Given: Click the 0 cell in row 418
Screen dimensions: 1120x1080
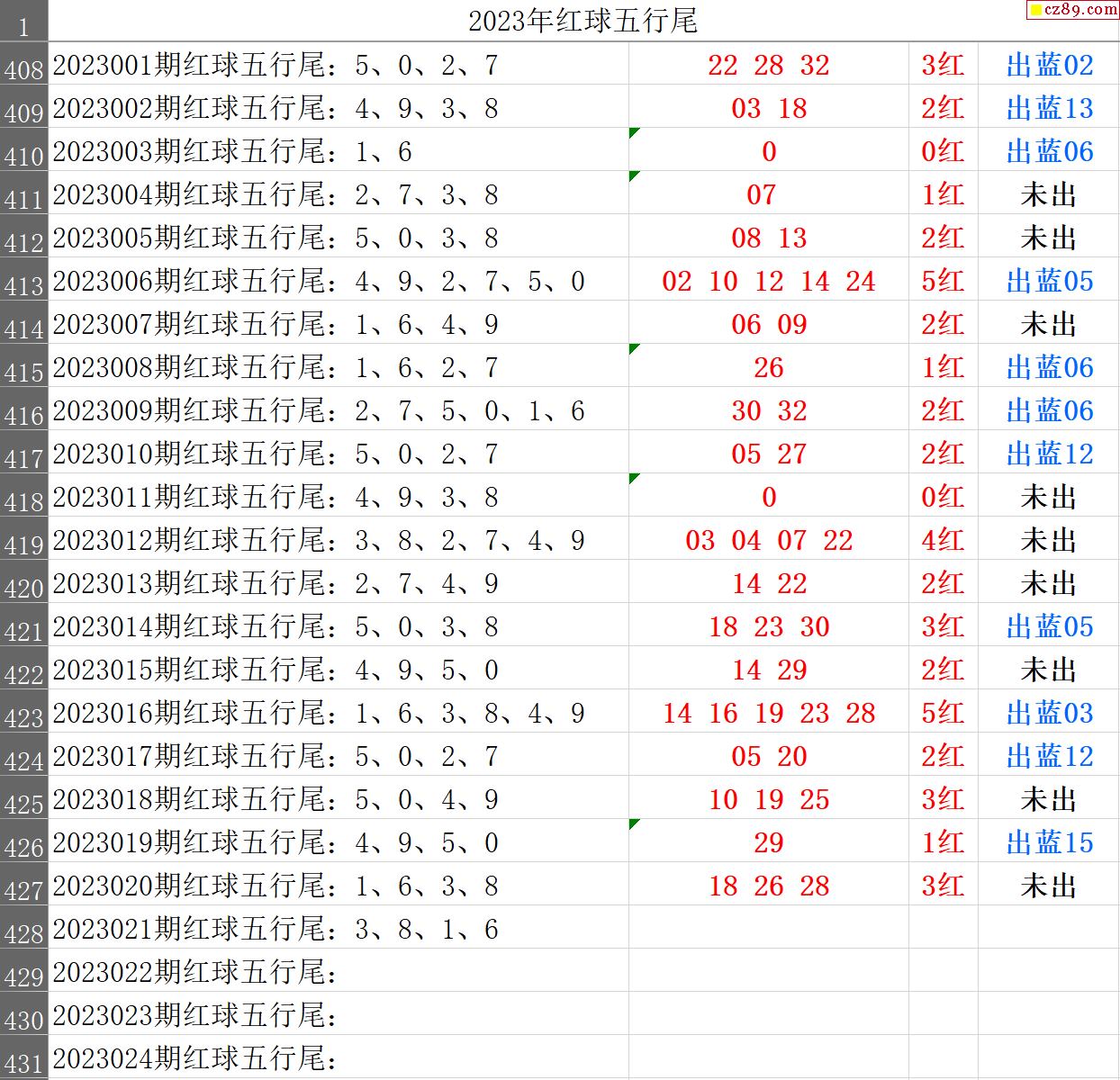Looking at the screenshot, I should (x=769, y=496).
